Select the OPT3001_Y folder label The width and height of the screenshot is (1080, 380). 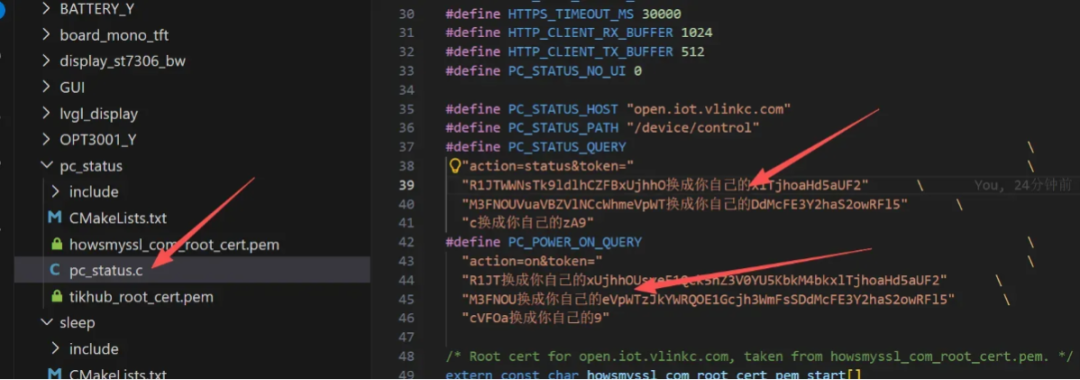(98, 140)
